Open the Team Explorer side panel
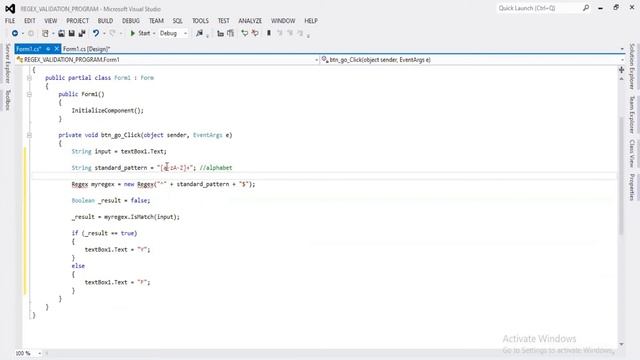Screen dimensions: 640x360 632,114
